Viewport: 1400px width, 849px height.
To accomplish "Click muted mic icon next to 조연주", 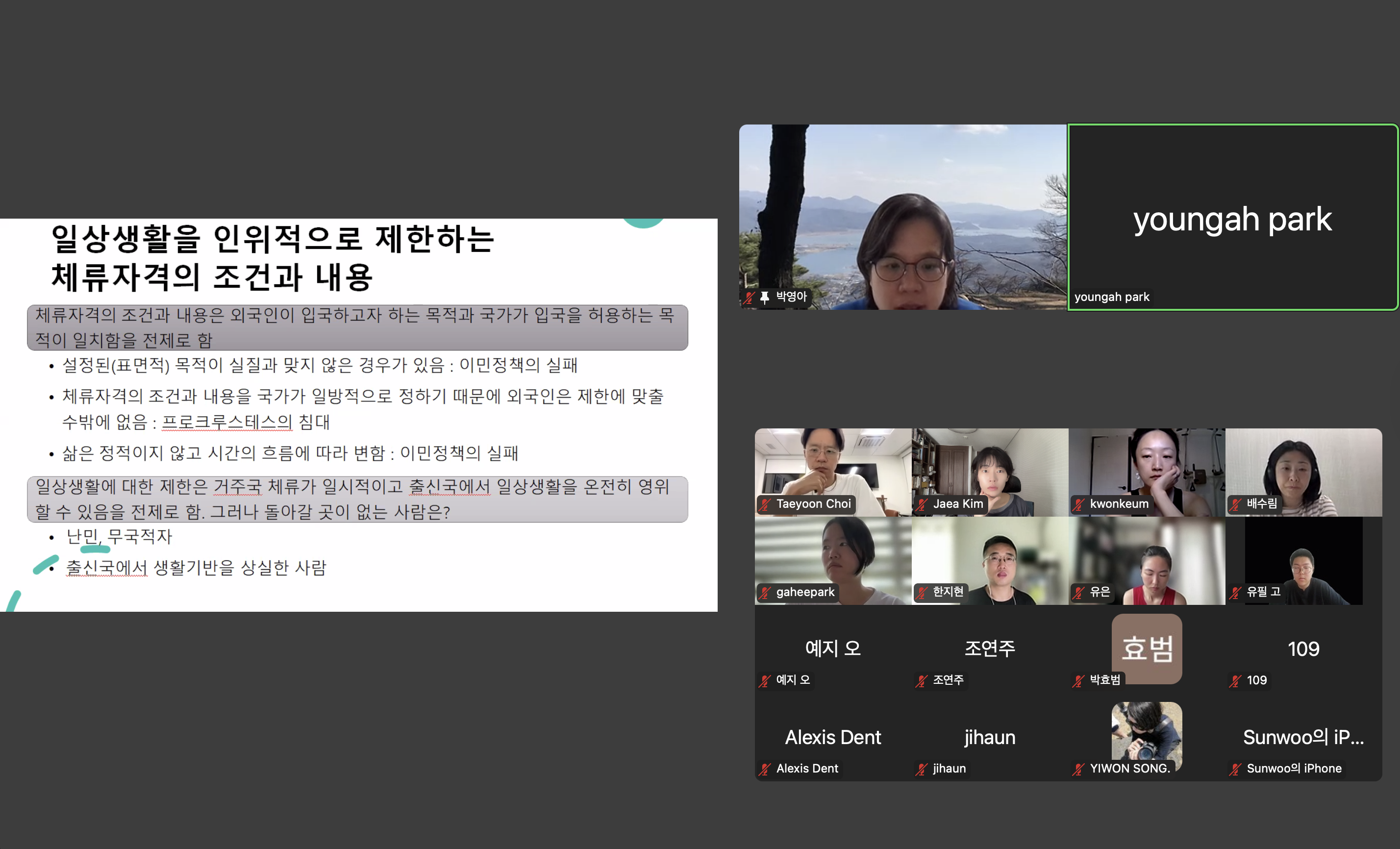I will click(x=922, y=681).
